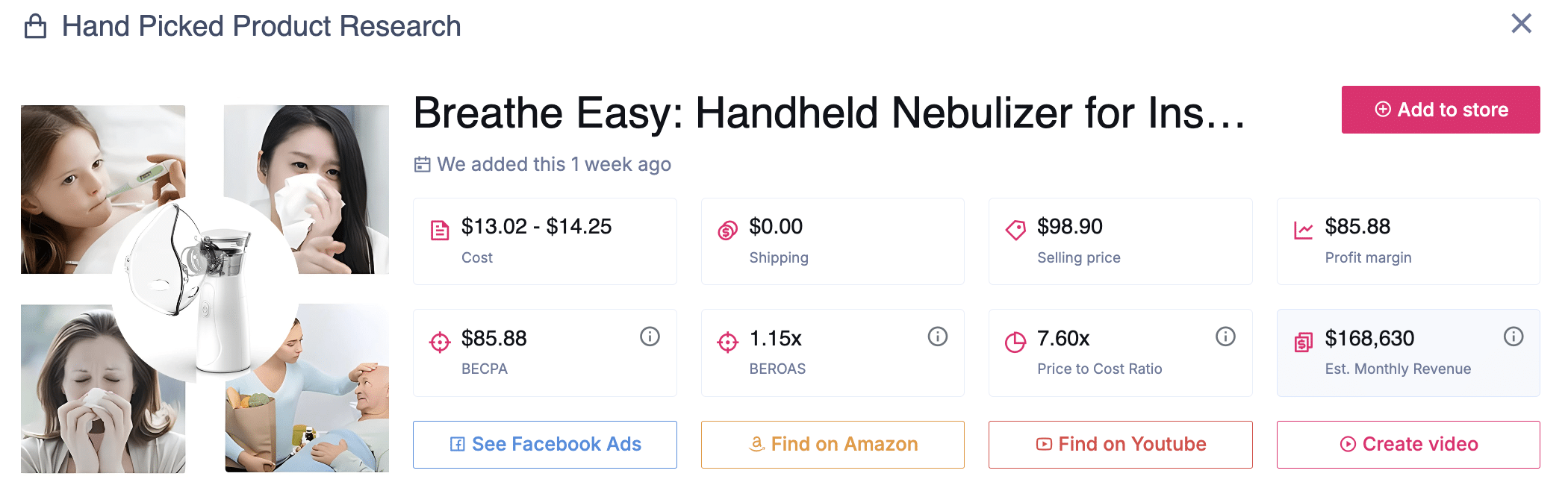Close the Hand Picked Product Research dialog

(x=1521, y=24)
